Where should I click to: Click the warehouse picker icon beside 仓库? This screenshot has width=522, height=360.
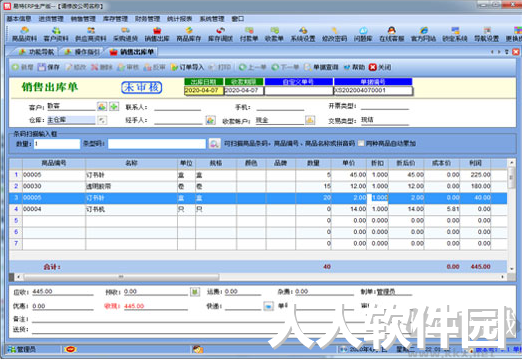102,120
